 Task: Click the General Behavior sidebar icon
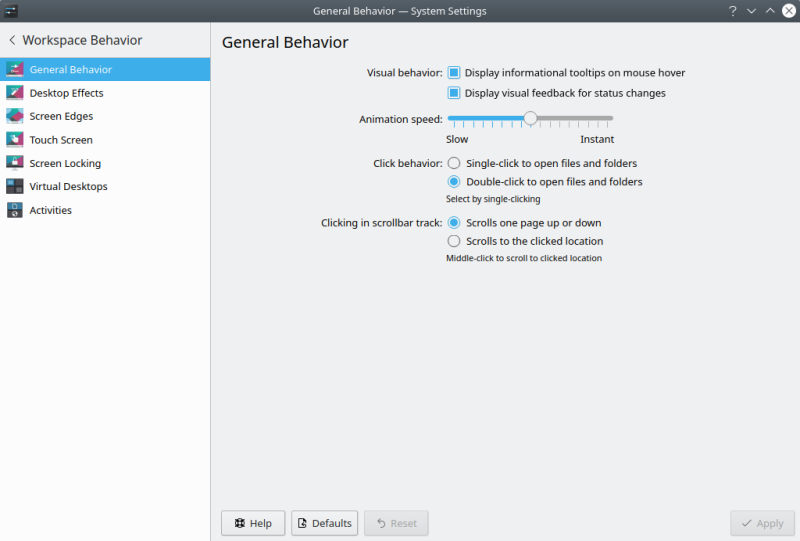(x=14, y=70)
